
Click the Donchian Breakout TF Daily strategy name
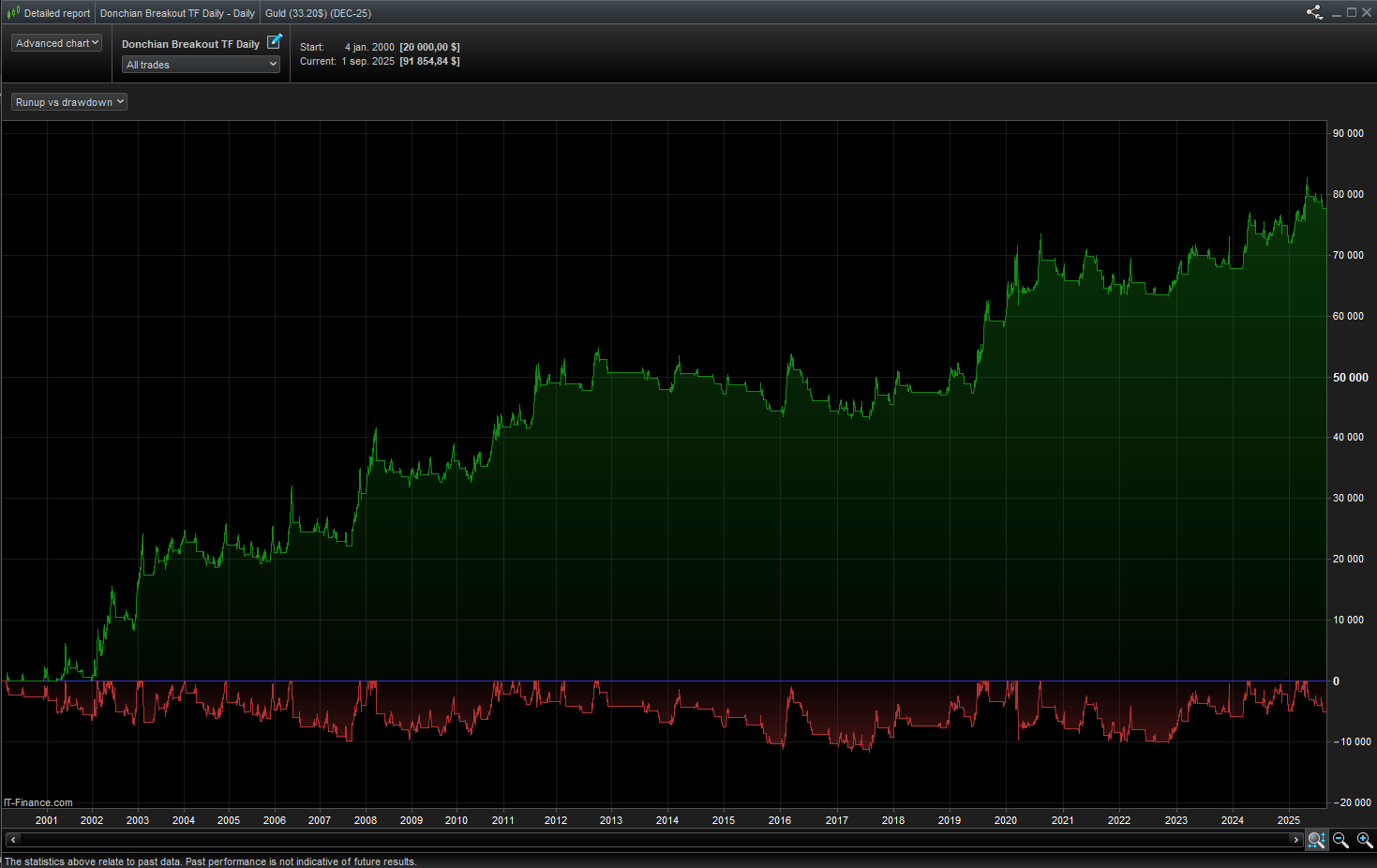pyautogui.click(x=190, y=44)
